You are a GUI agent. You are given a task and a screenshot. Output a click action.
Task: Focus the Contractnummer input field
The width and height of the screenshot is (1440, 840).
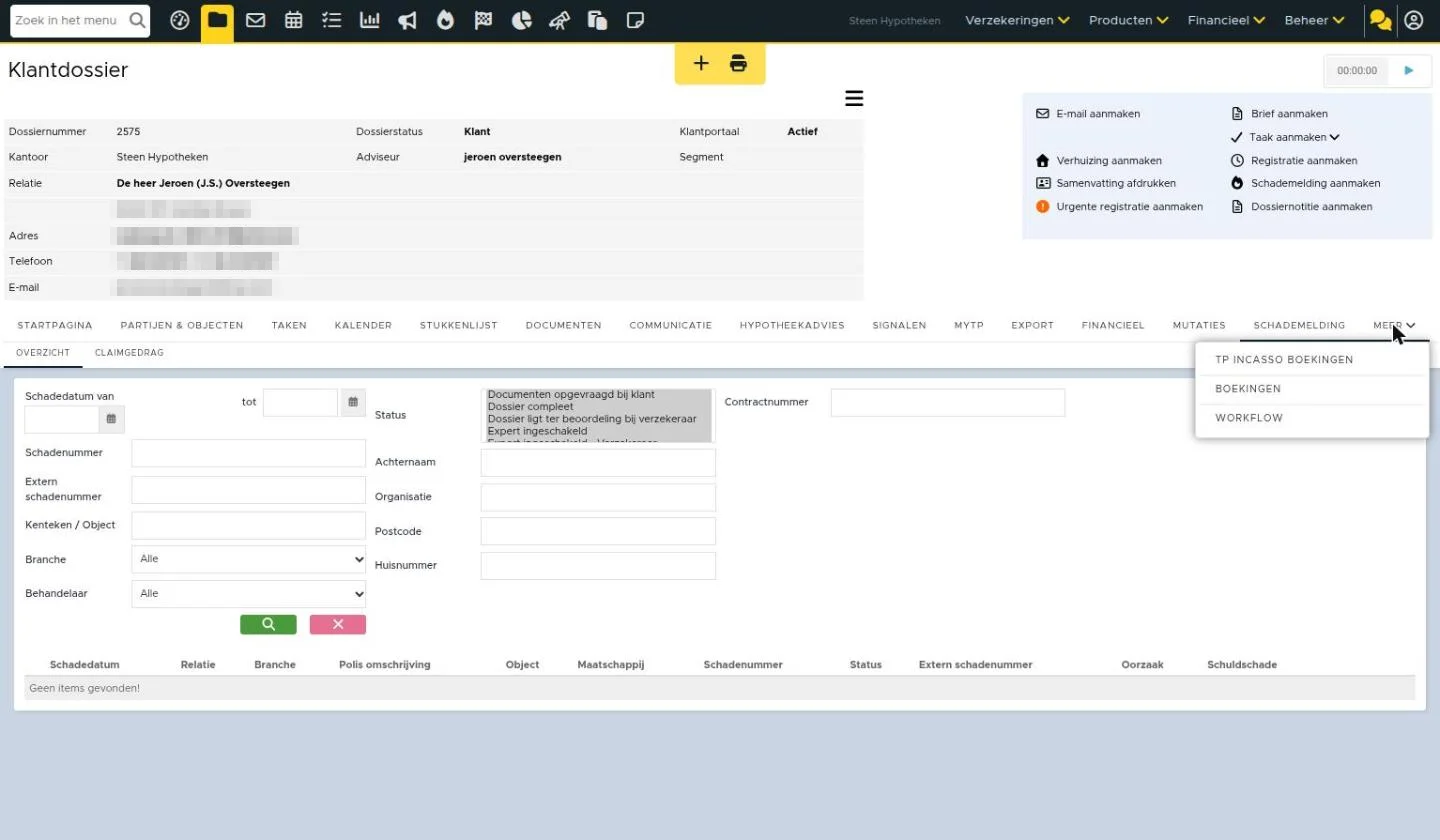[x=948, y=403]
